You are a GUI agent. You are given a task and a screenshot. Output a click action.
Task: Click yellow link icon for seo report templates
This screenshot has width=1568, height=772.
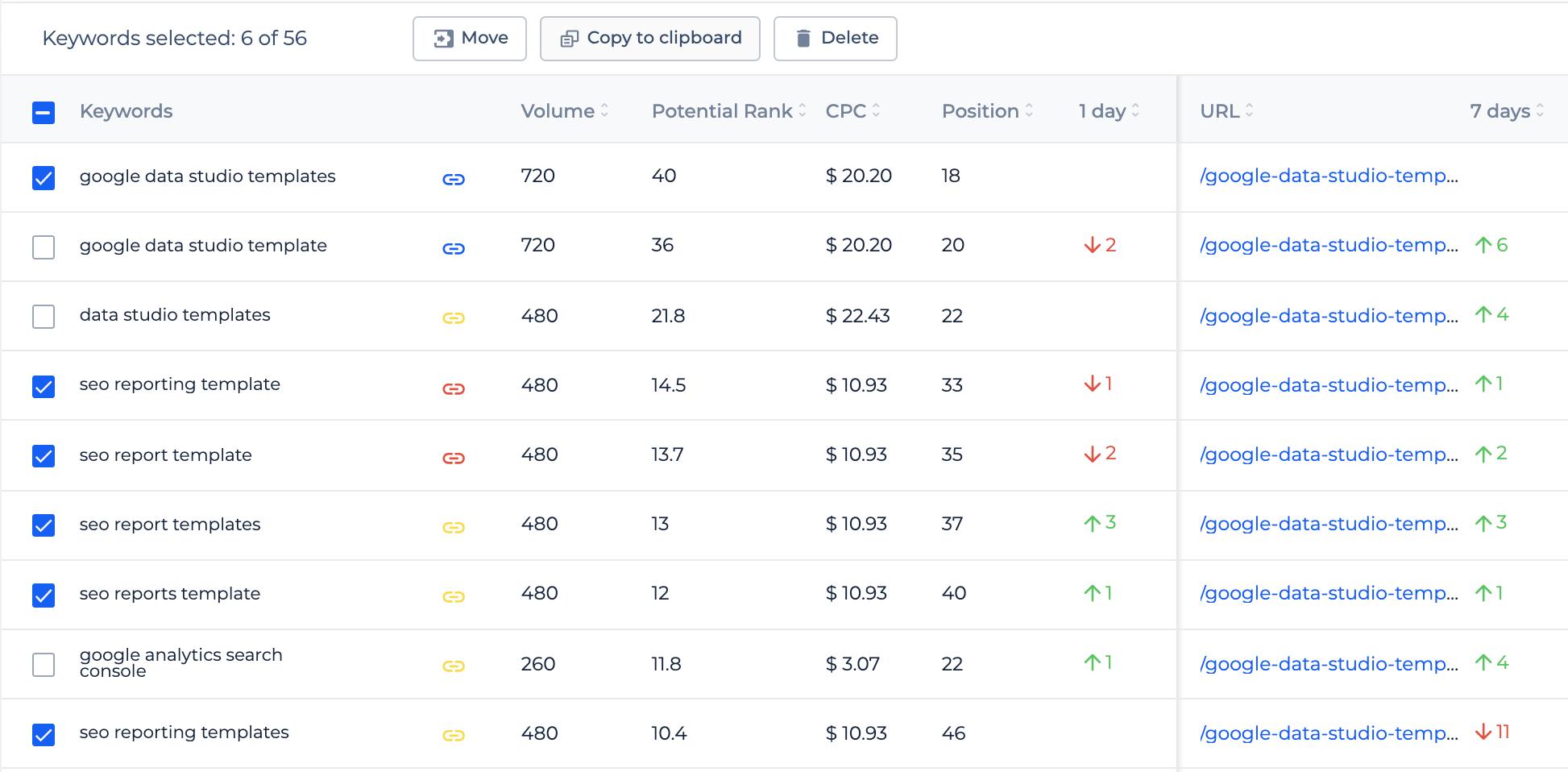(x=454, y=527)
